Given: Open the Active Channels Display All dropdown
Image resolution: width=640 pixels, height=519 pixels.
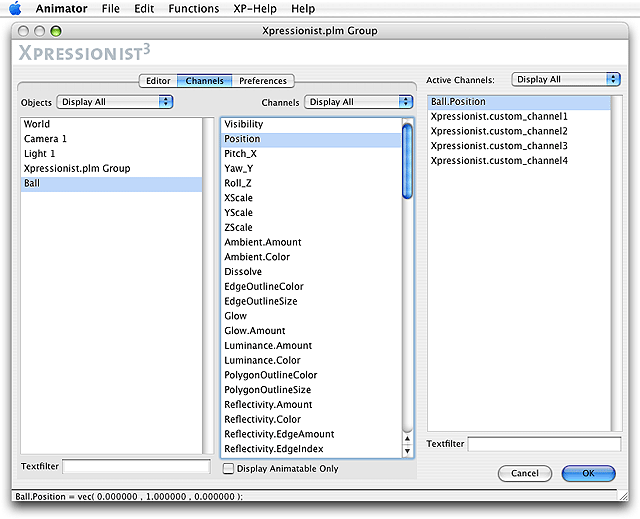Looking at the screenshot, I should [566, 79].
